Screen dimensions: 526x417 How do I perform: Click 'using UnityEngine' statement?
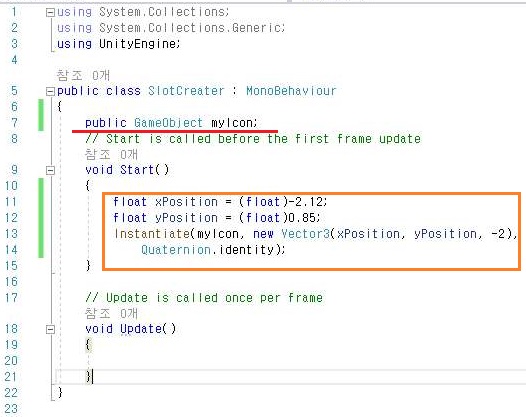[119, 44]
